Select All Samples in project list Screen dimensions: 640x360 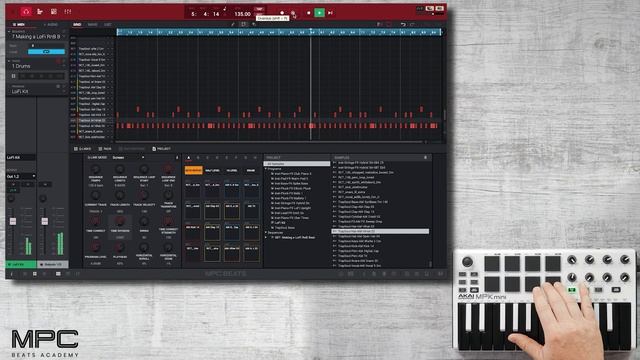297,164
